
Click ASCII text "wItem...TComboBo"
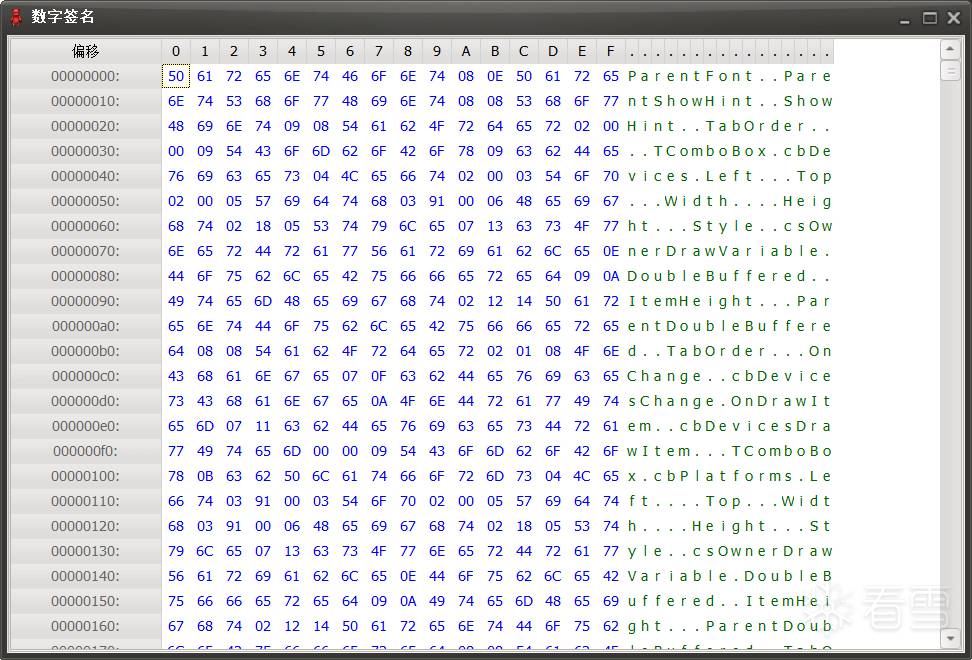tap(729, 451)
